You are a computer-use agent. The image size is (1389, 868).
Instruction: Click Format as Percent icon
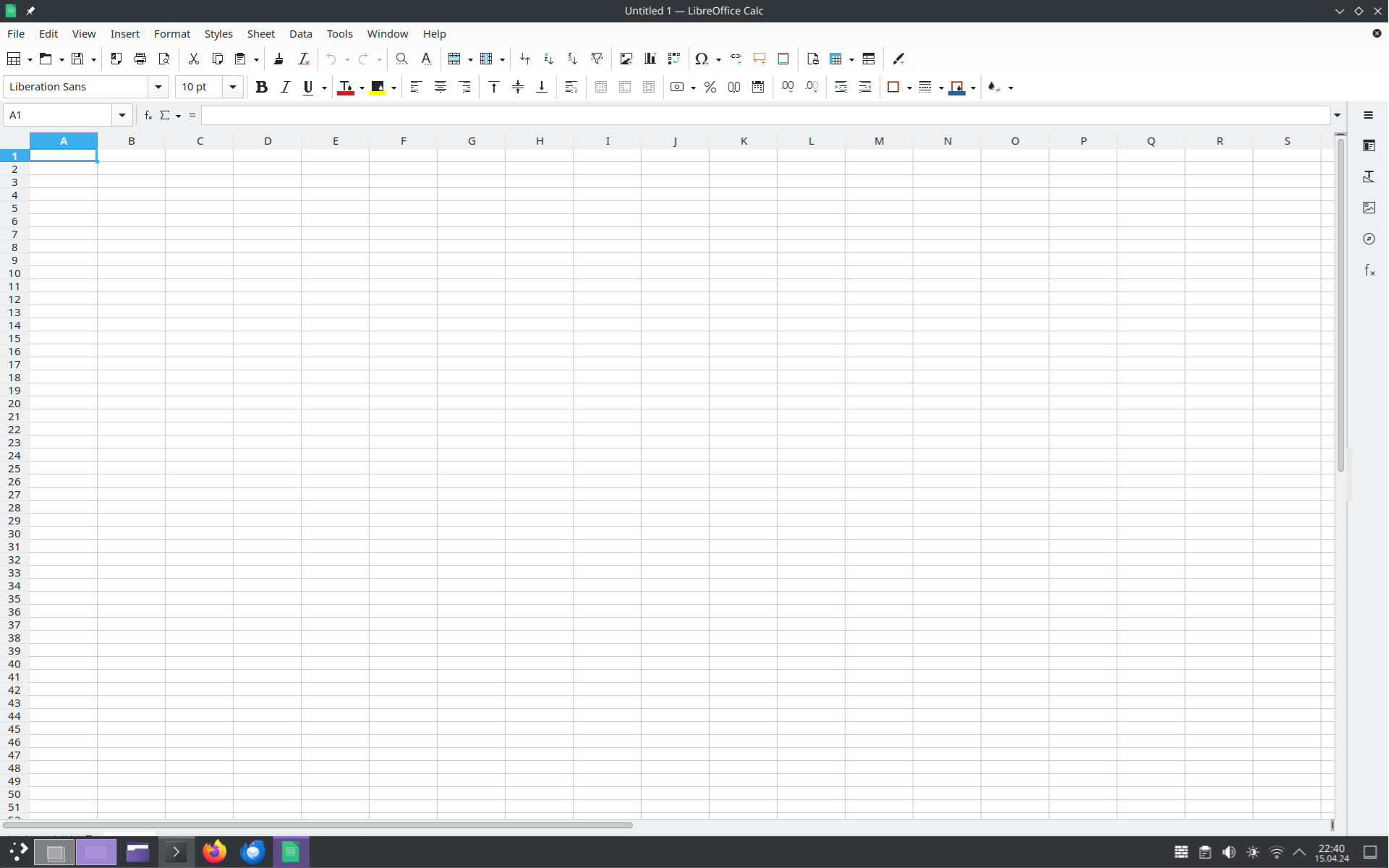[x=710, y=87]
